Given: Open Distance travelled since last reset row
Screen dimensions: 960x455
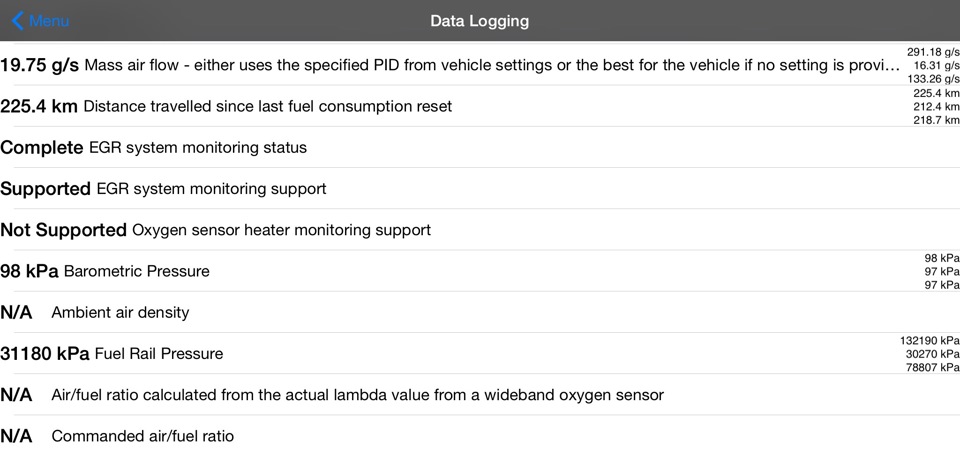Looking at the screenshot, I should point(267,106).
